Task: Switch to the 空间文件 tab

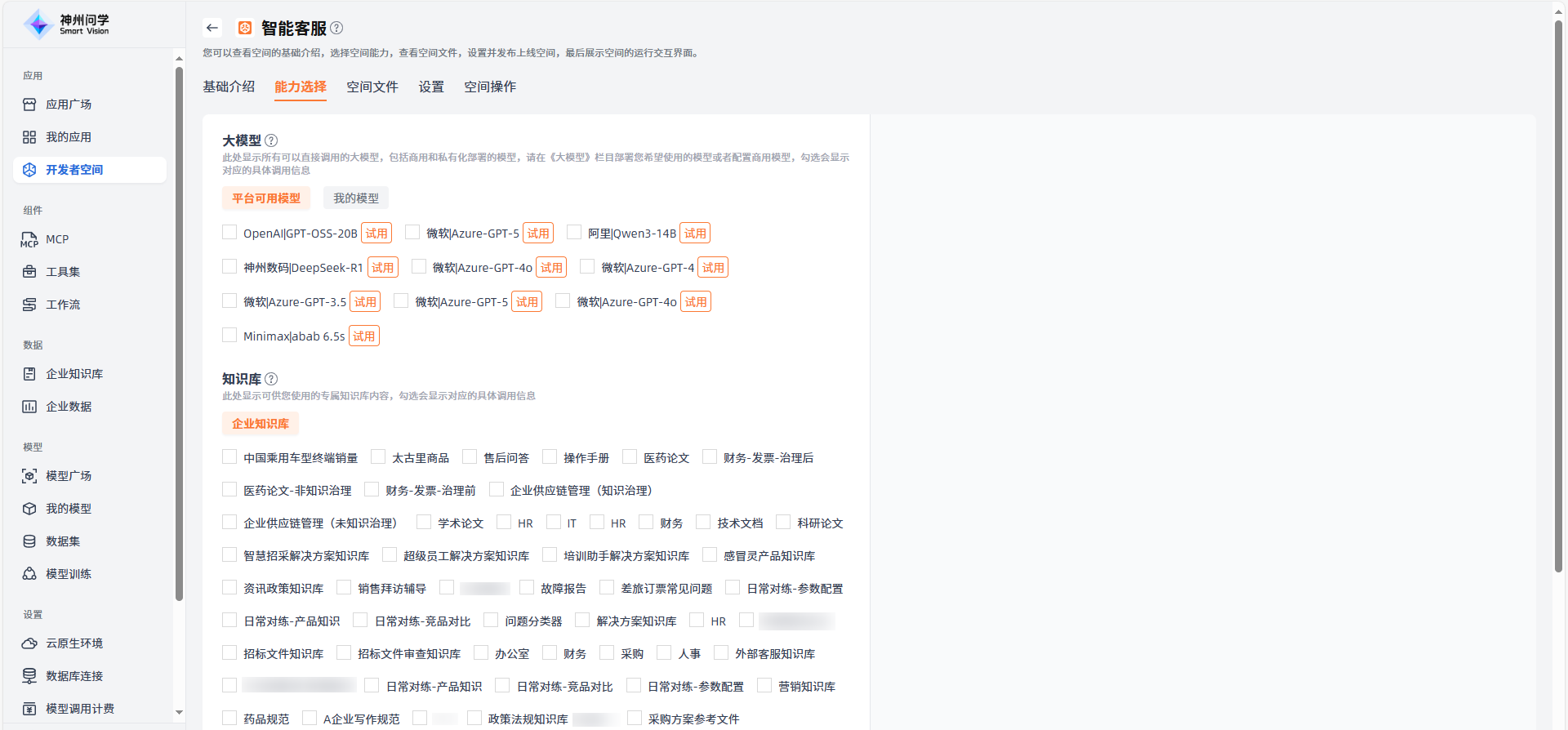Action: pyautogui.click(x=372, y=87)
